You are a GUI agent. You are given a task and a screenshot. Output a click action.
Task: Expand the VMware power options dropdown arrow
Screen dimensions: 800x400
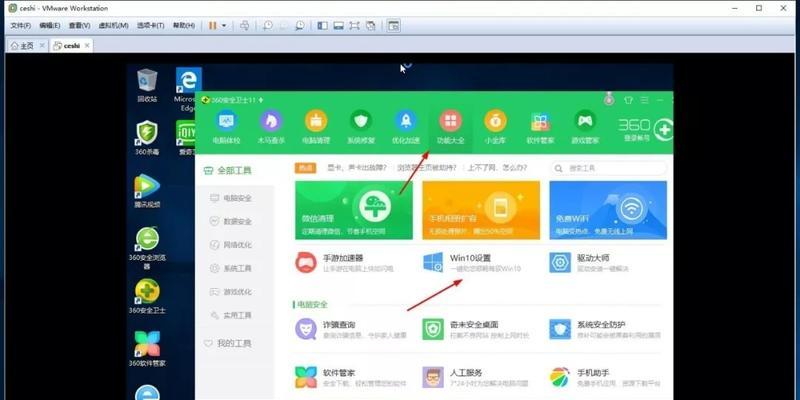click(224, 25)
